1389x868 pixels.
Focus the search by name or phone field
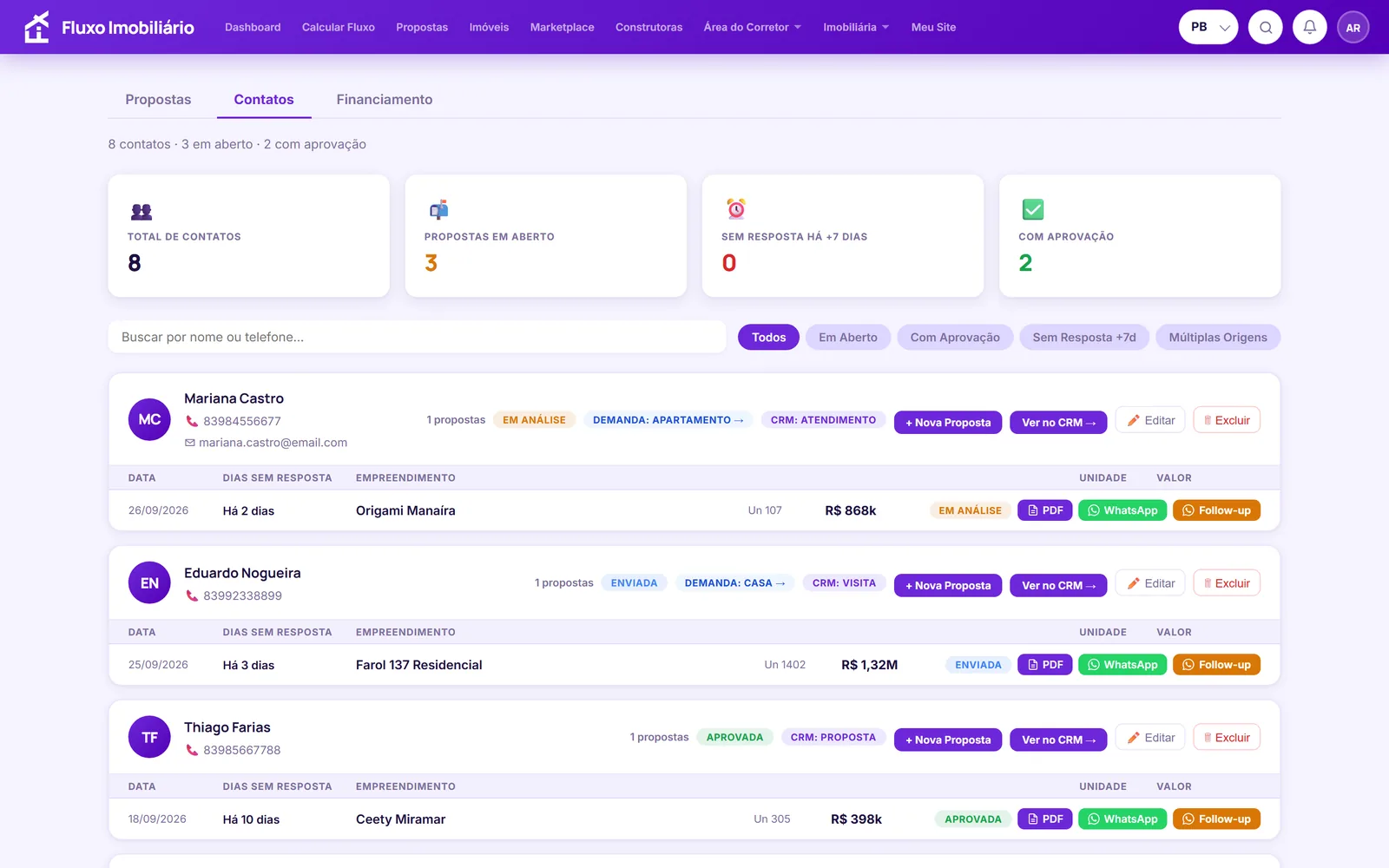[x=417, y=337]
